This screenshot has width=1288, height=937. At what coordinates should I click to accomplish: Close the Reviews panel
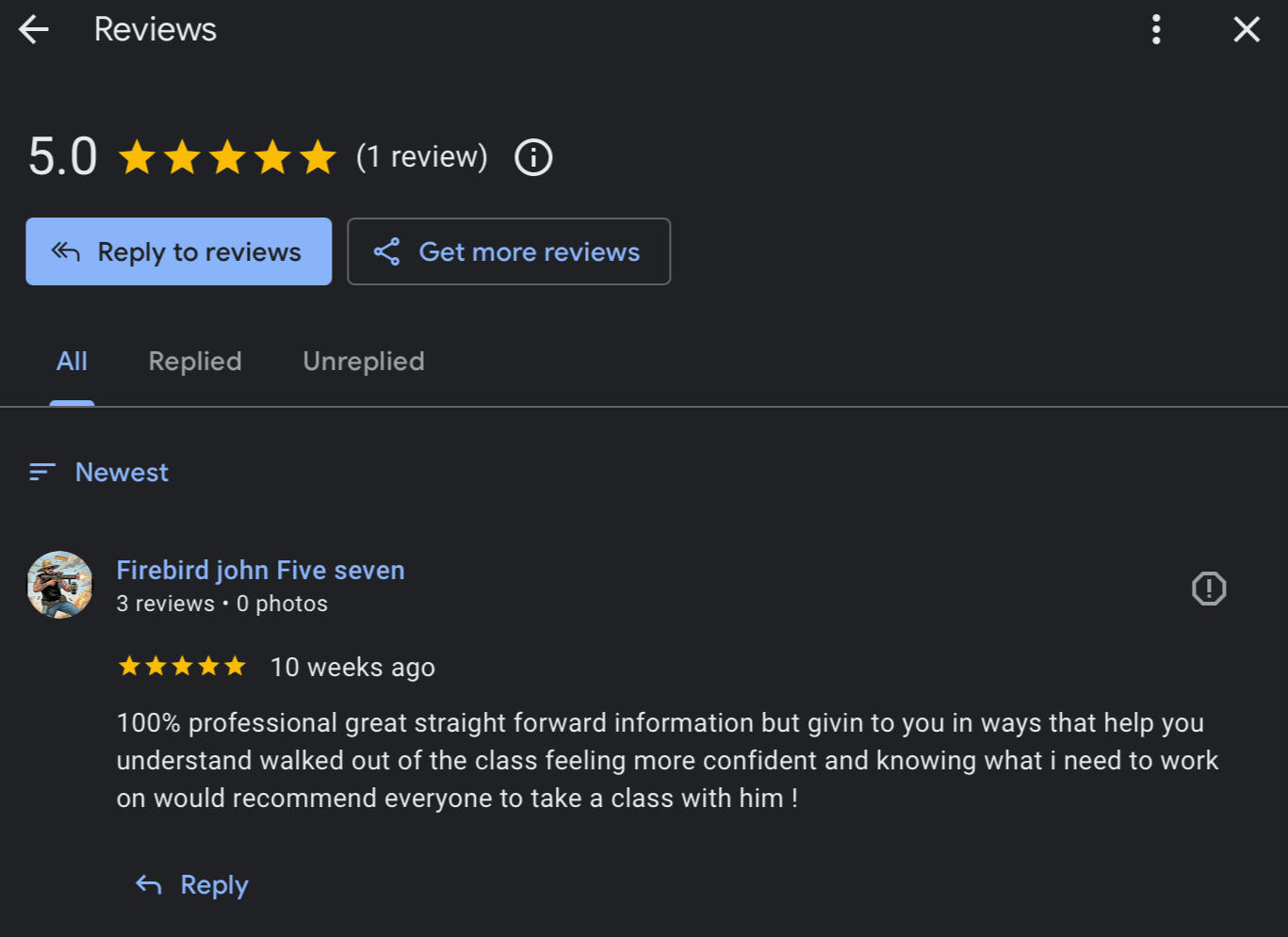(x=1247, y=30)
